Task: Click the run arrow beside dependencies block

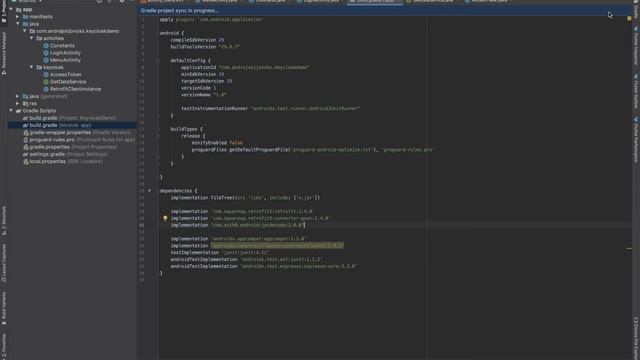Action: (x=150, y=191)
